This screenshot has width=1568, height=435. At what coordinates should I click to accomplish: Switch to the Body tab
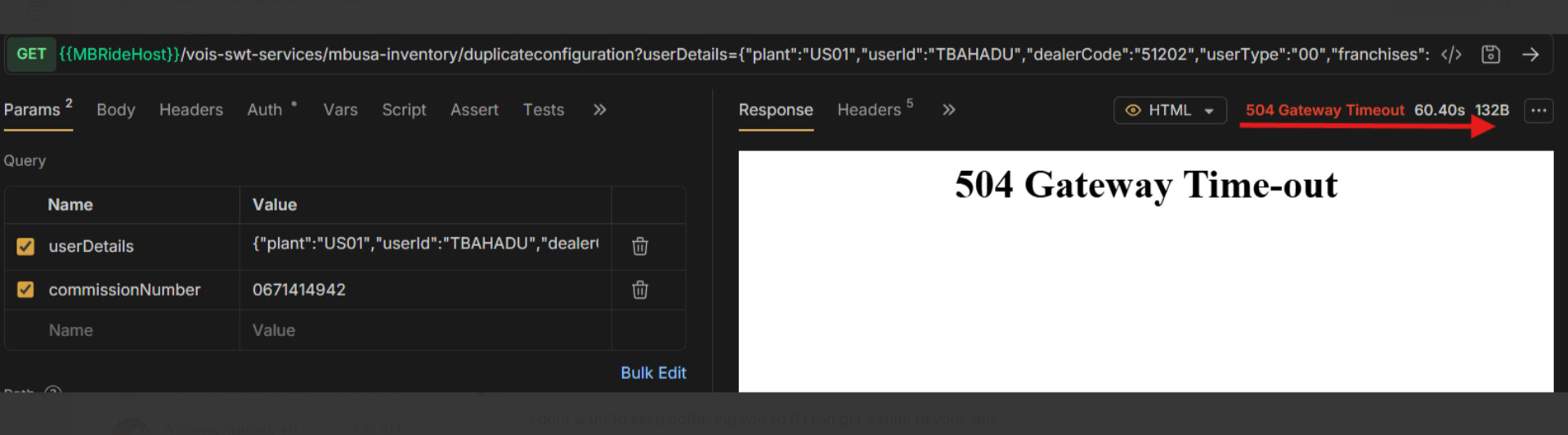pos(115,110)
